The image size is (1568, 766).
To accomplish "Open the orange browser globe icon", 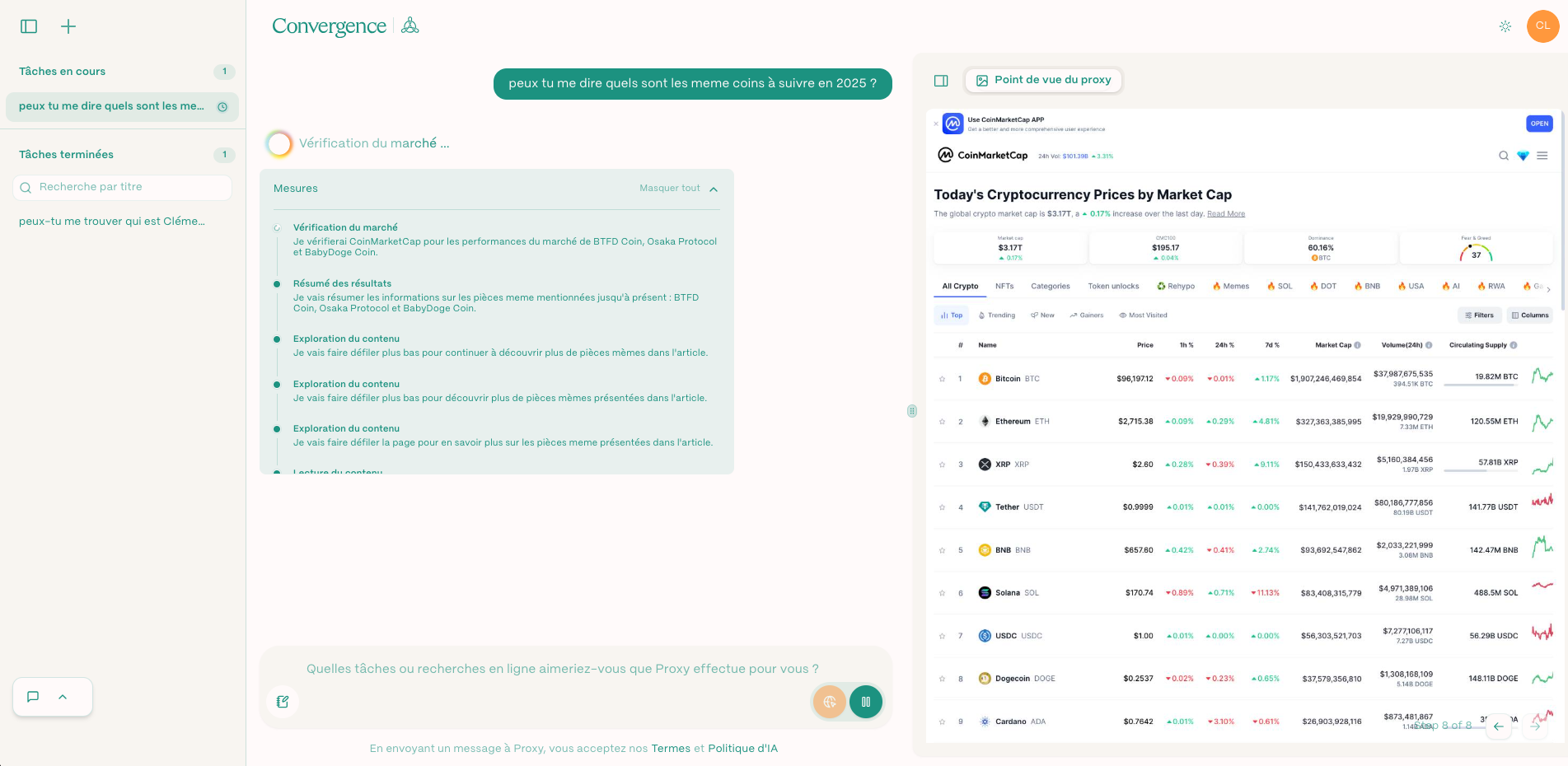I will (829, 701).
